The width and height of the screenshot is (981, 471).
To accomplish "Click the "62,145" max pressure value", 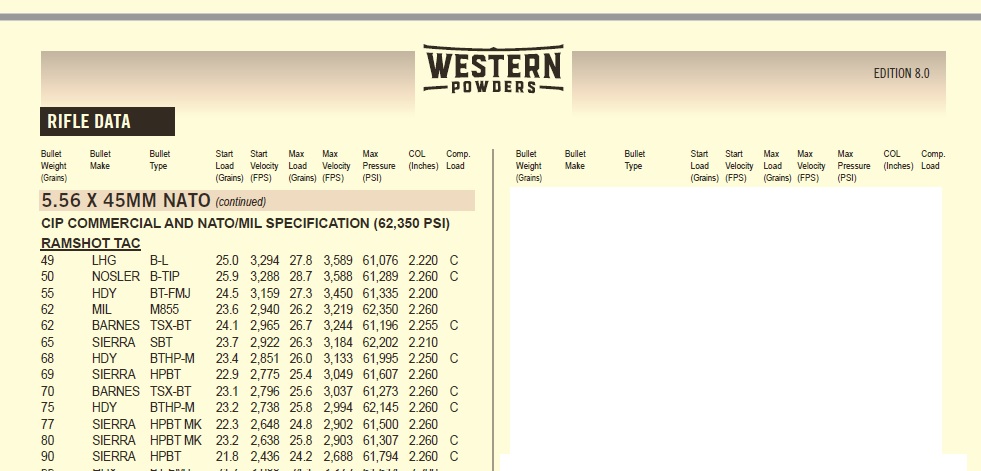I will point(380,408).
